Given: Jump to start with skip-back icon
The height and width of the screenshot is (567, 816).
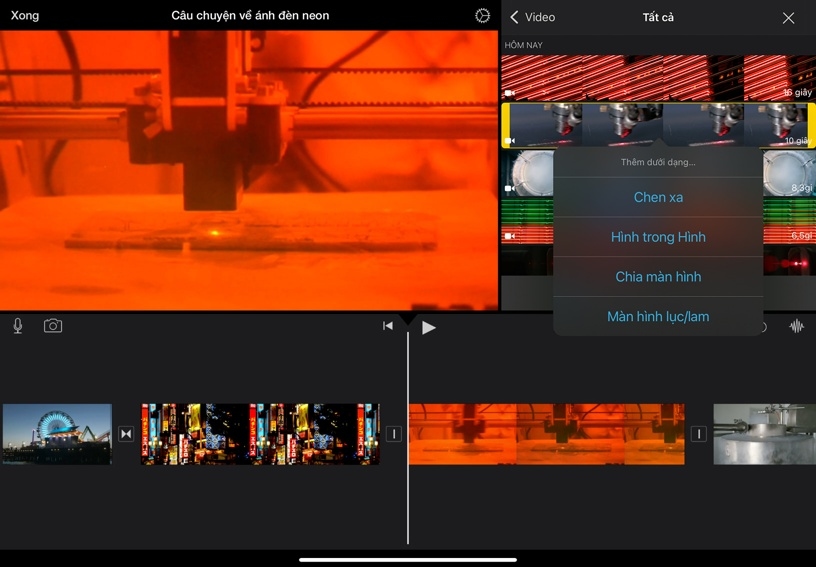Looking at the screenshot, I should point(388,326).
